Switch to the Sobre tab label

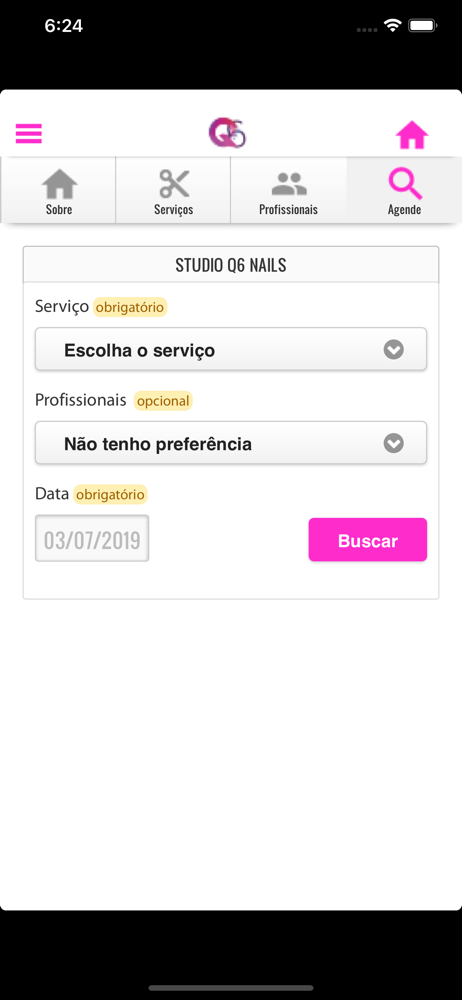pos(59,209)
